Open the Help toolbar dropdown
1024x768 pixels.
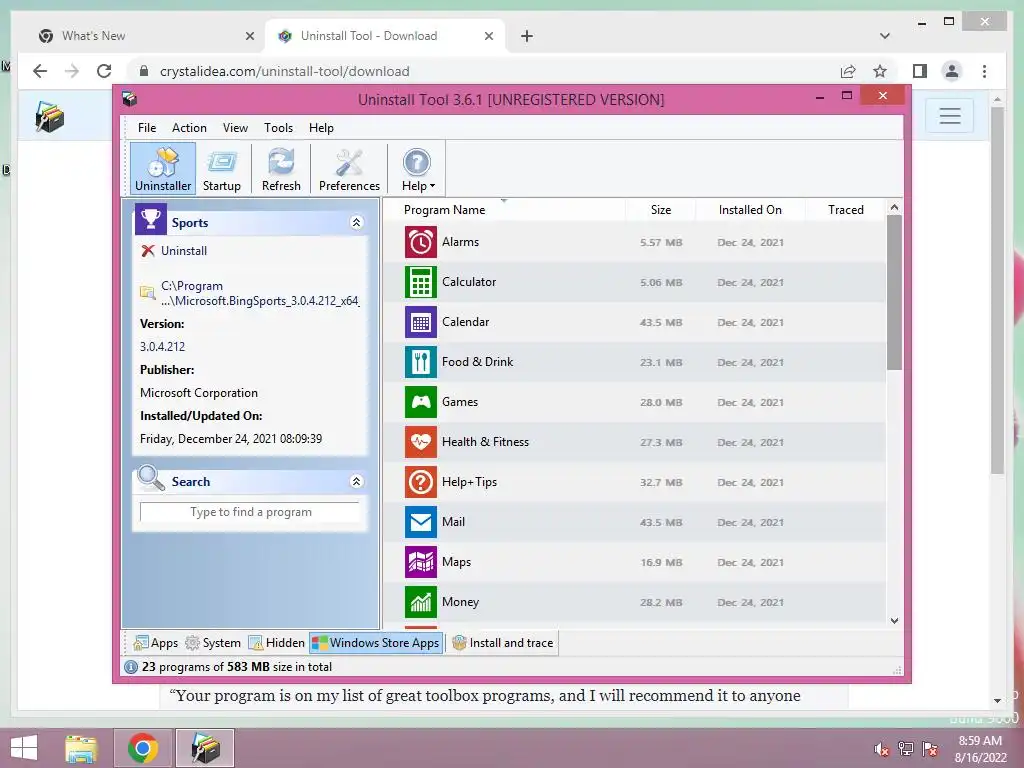418,168
